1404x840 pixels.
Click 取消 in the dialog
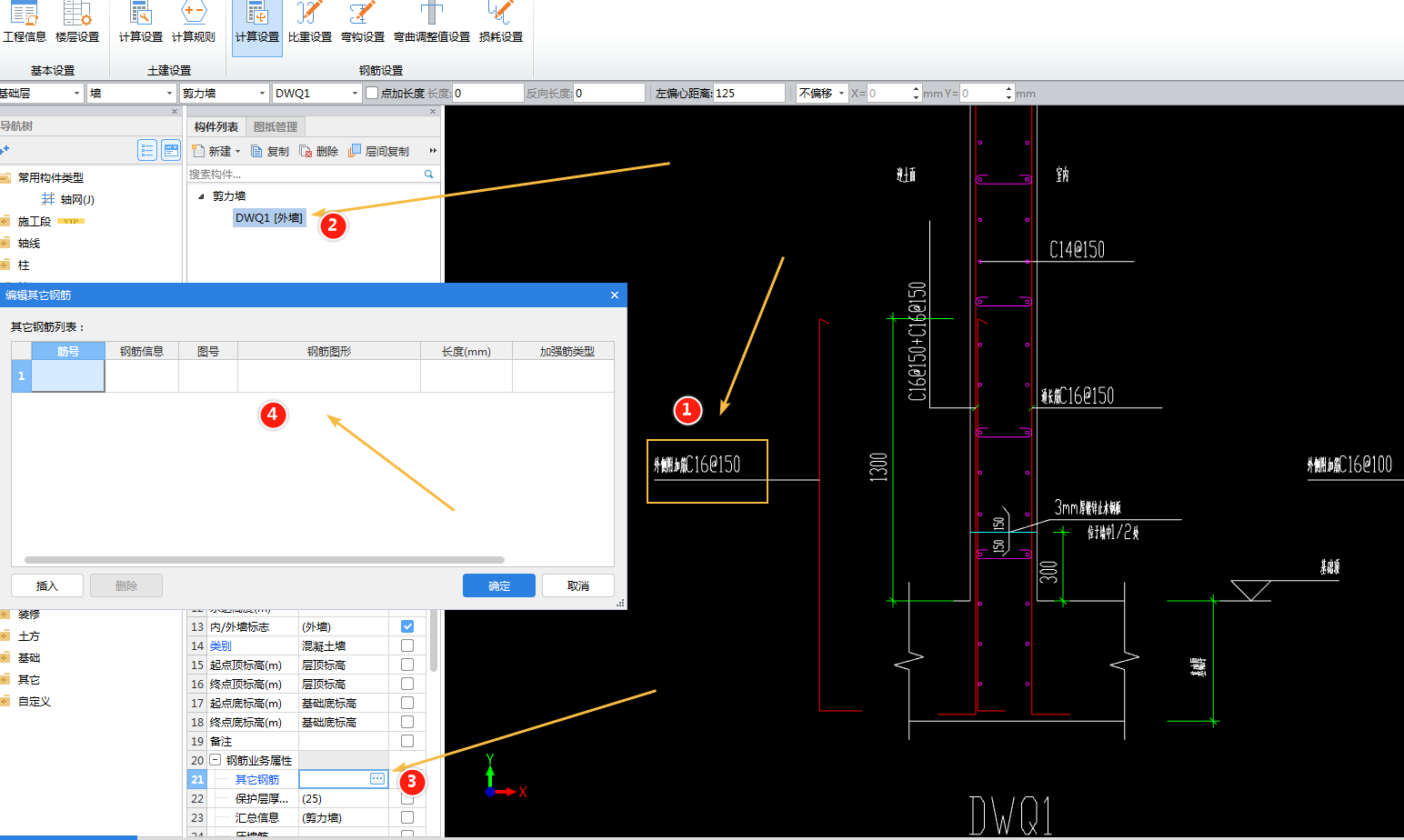[578, 585]
